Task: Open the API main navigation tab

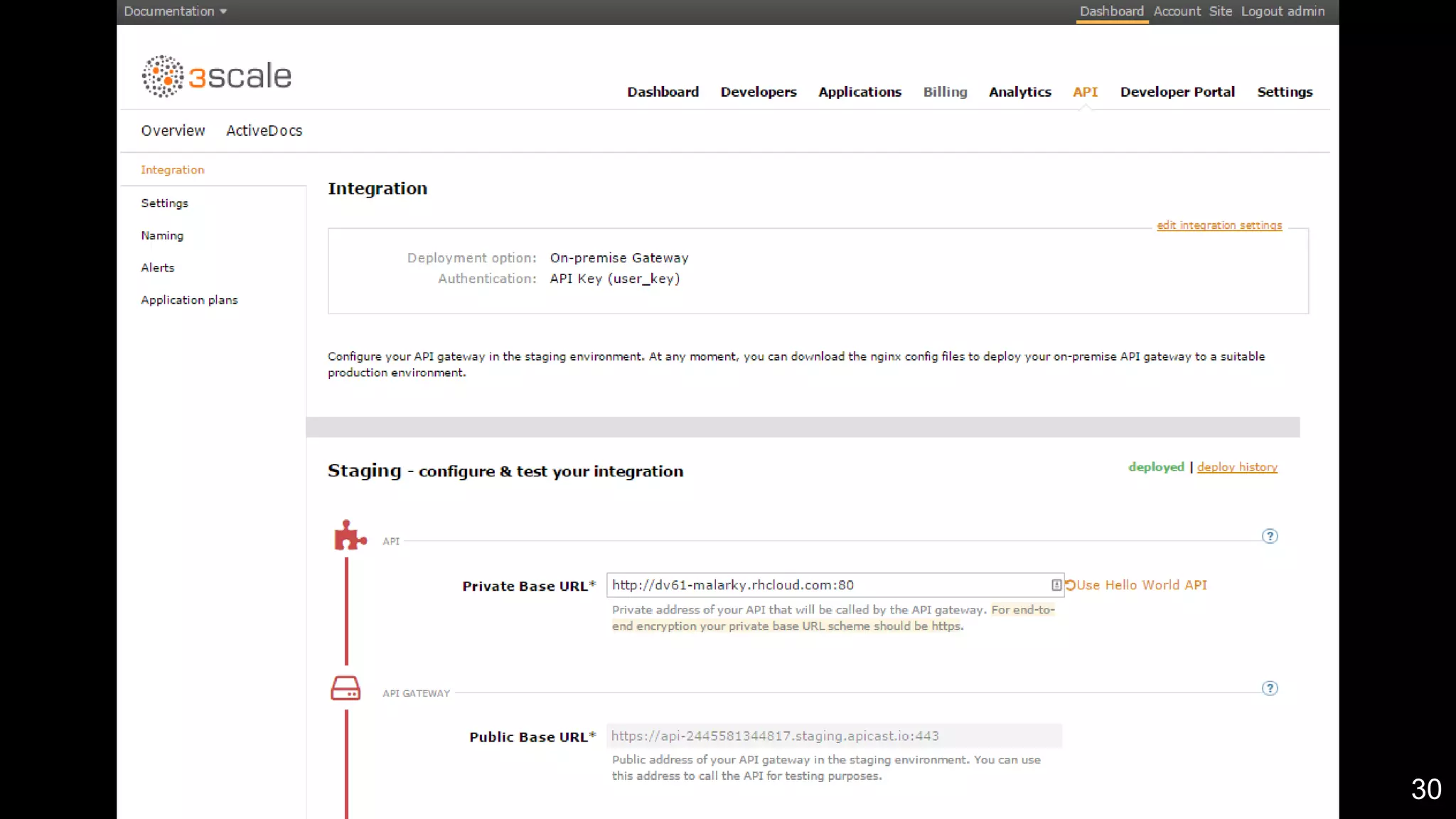Action: pyautogui.click(x=1085, y=92)
